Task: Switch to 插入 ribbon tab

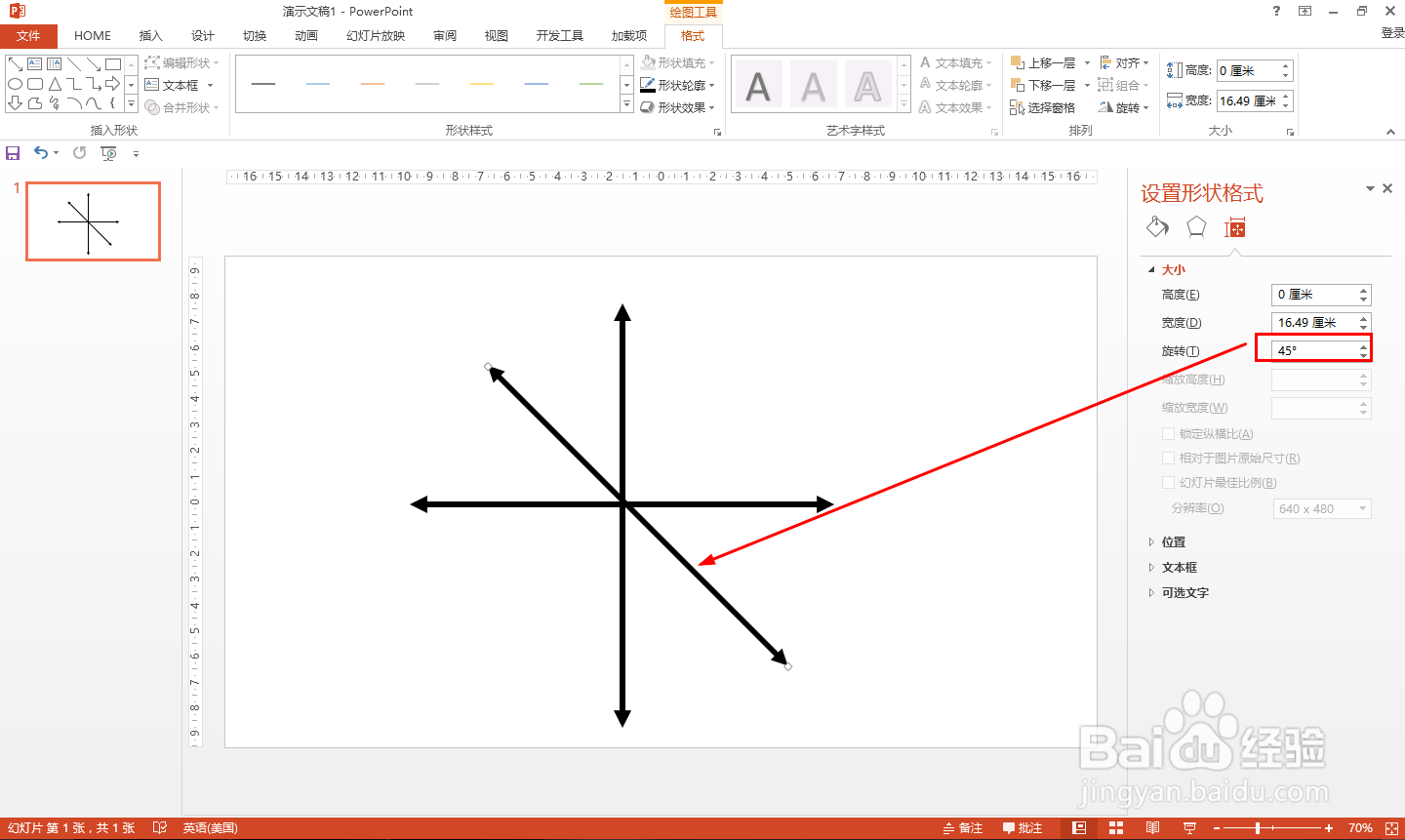Action: coord(151,36)
